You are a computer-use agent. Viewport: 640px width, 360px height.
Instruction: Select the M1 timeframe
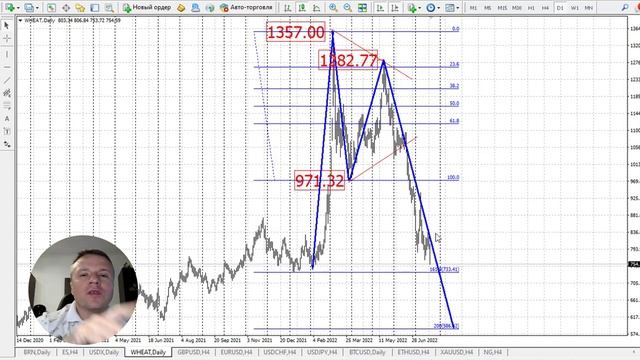(473, 8)
